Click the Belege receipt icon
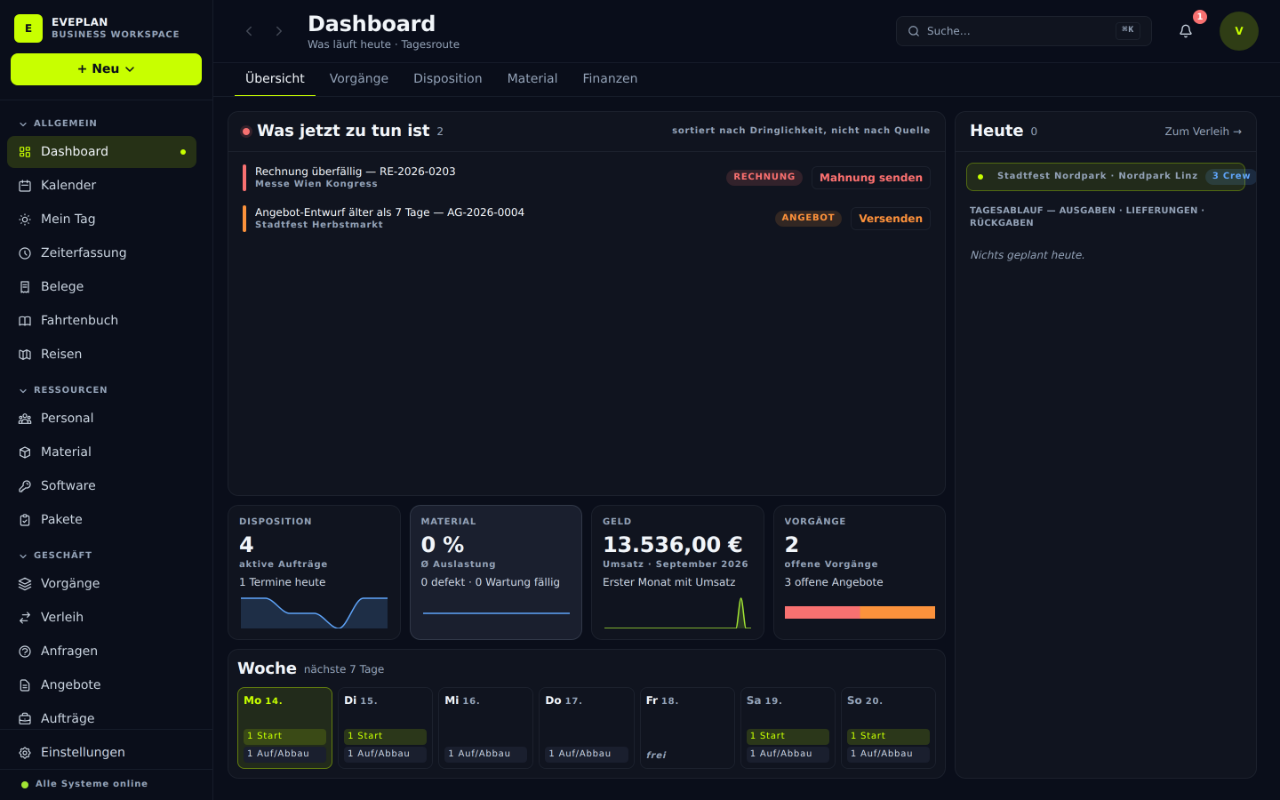This screenshot has height=800, width=1280. [x=25, y=287]
